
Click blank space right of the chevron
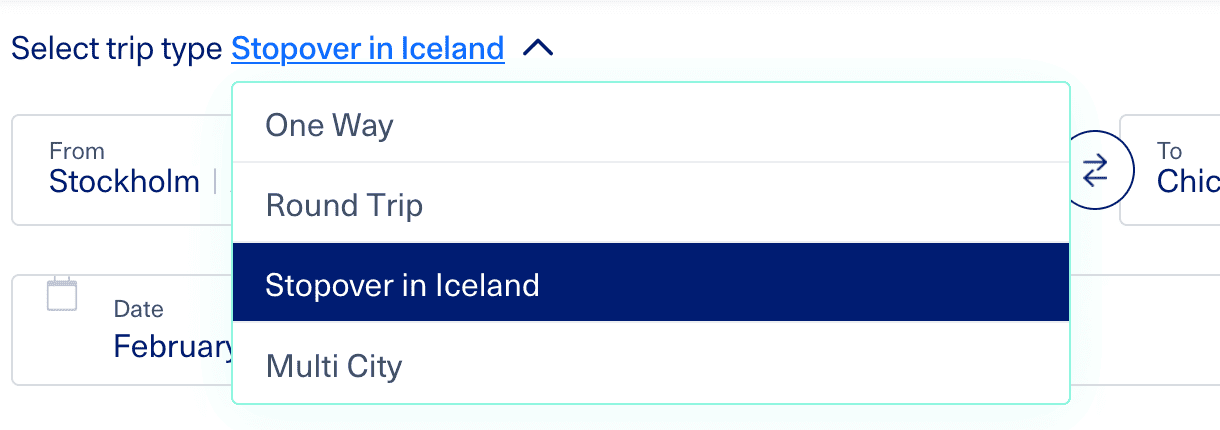(800, 48)
